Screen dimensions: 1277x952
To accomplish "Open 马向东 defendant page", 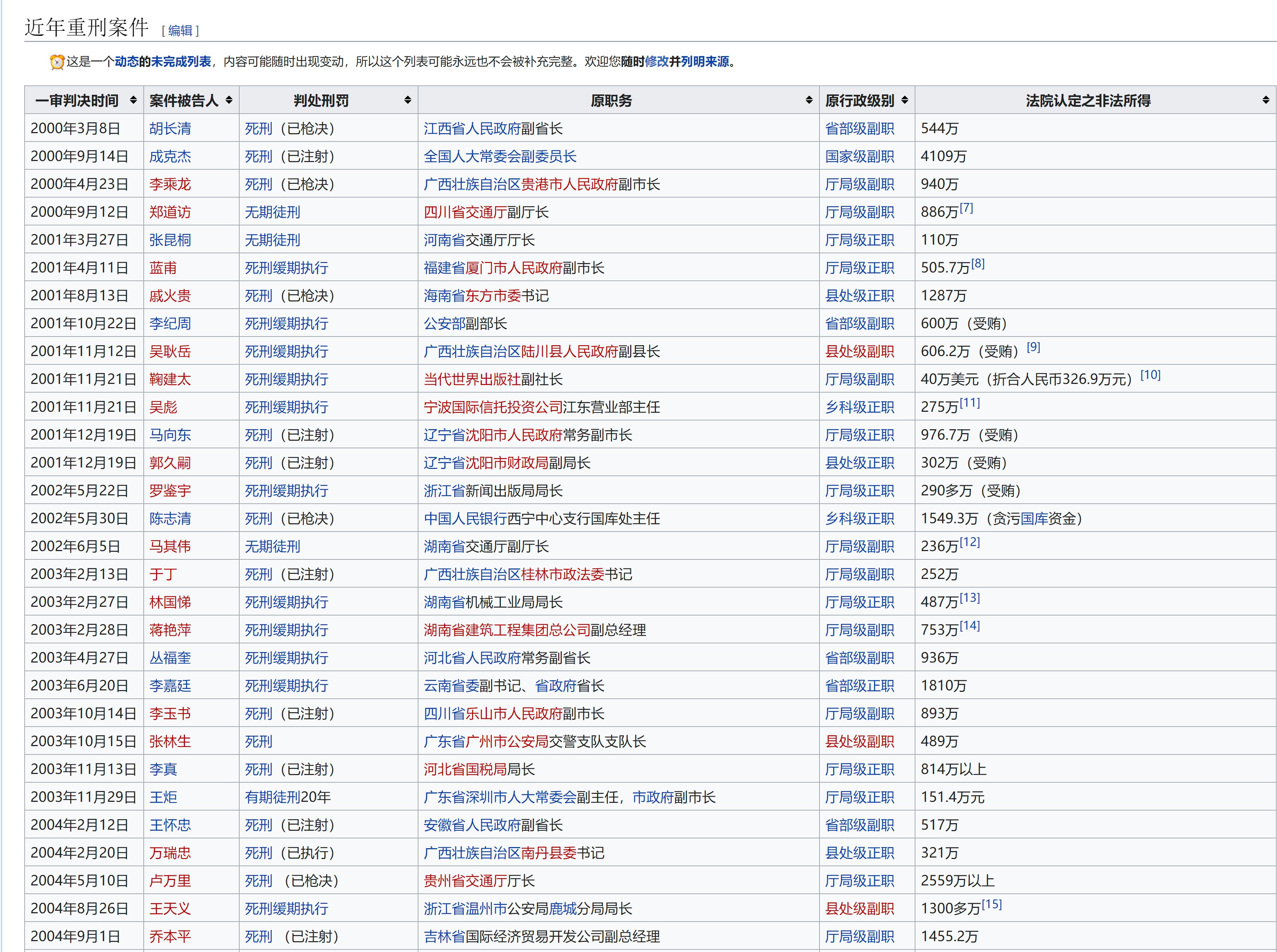I will pos(170,435).
